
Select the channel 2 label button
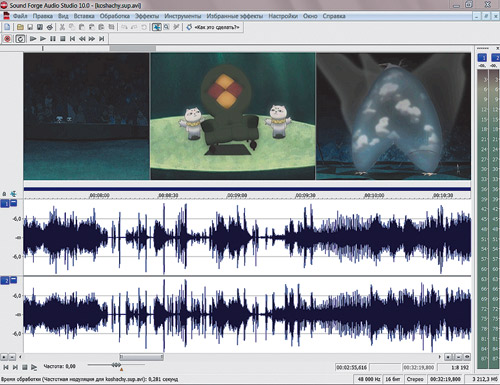[5, 281]
